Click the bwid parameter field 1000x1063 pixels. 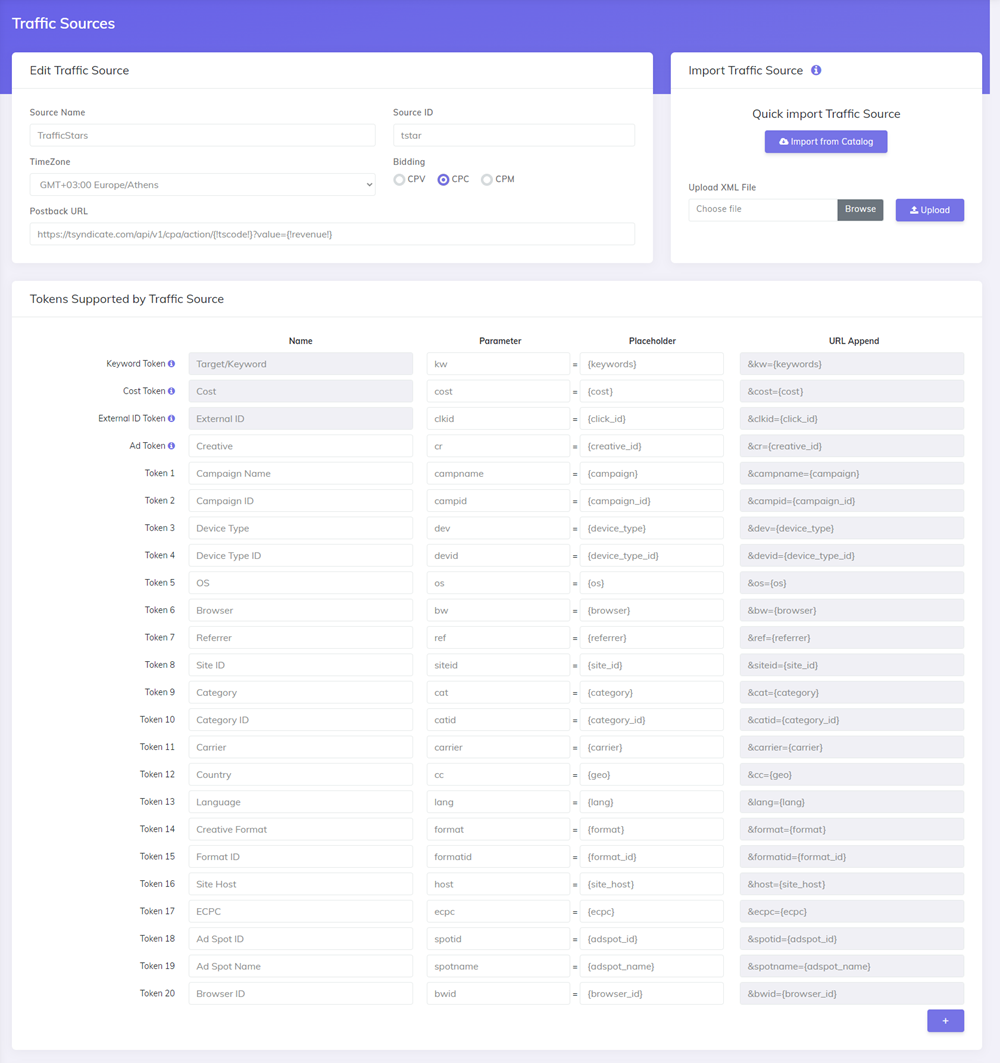point(498,994)
